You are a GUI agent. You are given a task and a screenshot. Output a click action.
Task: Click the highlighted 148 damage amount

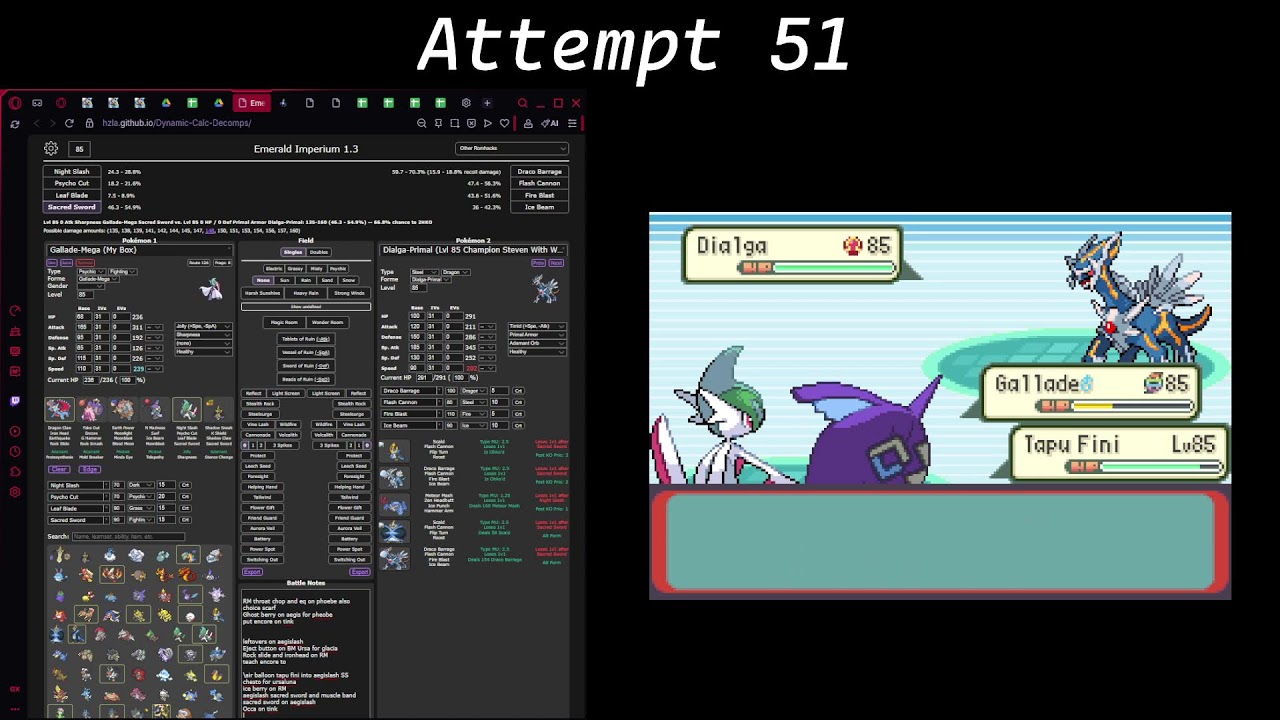(210, 231)
